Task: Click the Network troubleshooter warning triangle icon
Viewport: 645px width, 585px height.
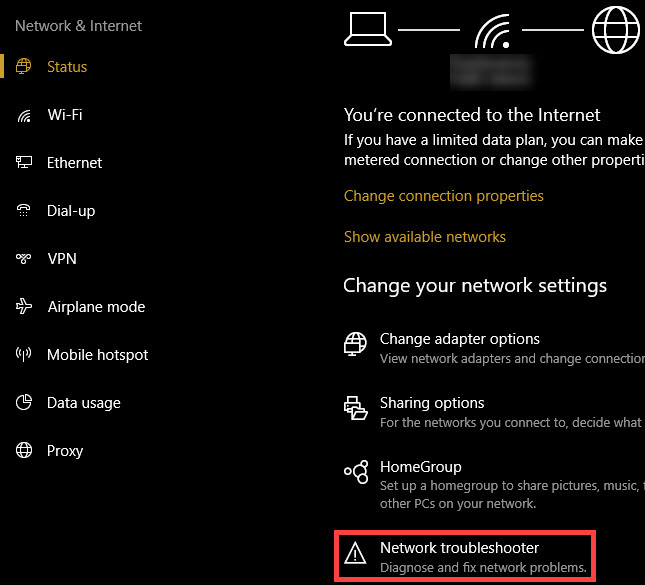Action: 355,554
